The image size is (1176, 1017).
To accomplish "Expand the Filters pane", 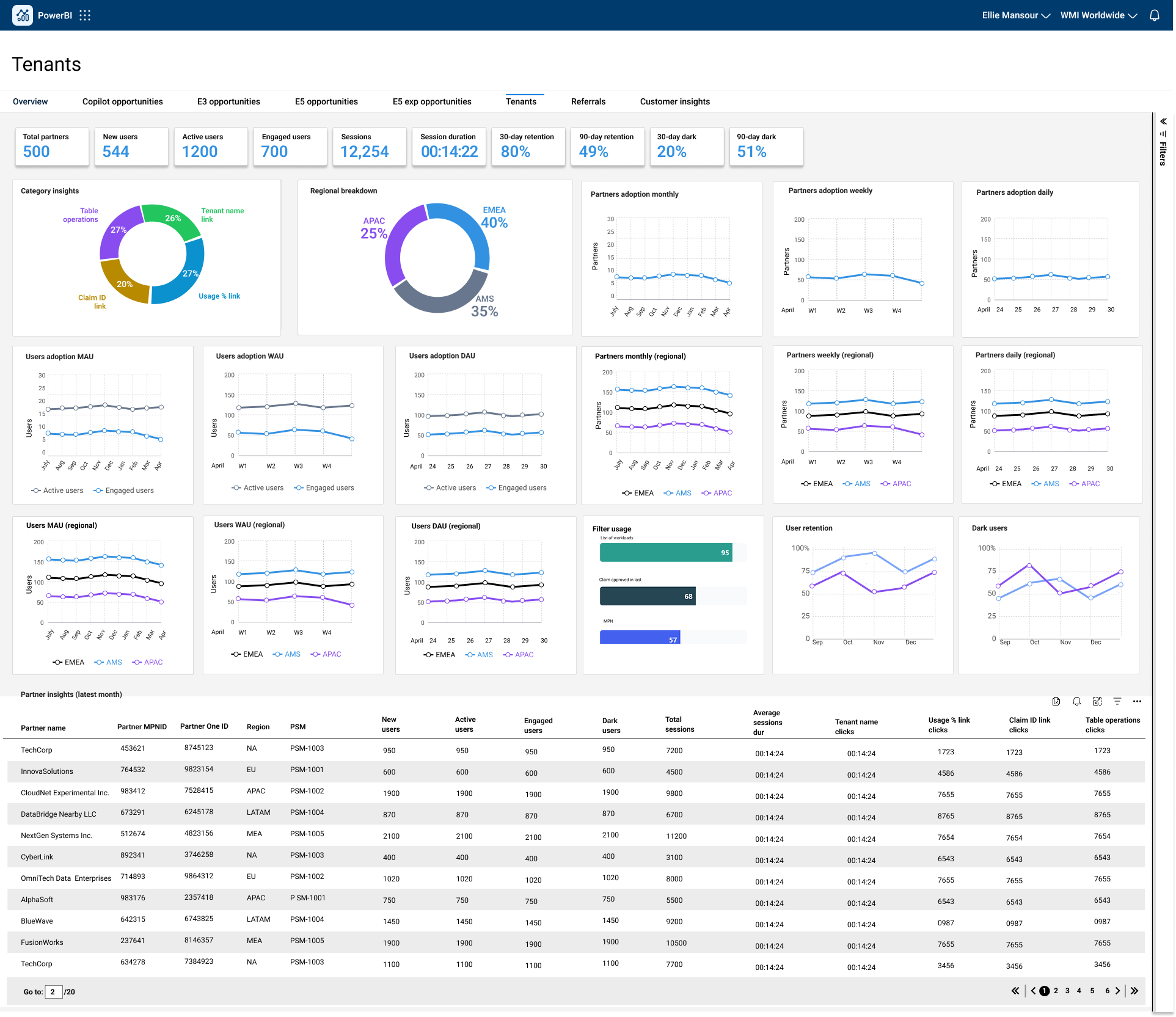I will [1163, 122].
